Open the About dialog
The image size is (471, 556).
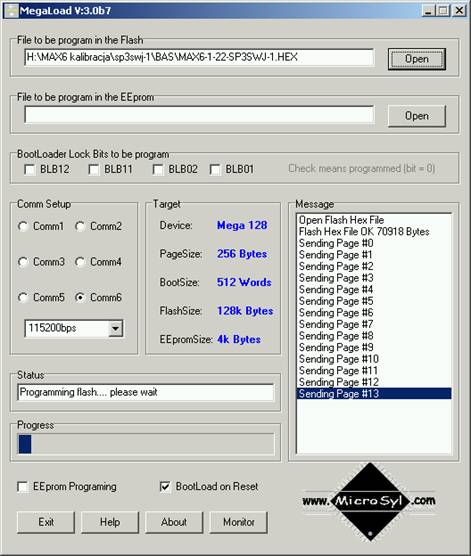(x=174, y=522)
